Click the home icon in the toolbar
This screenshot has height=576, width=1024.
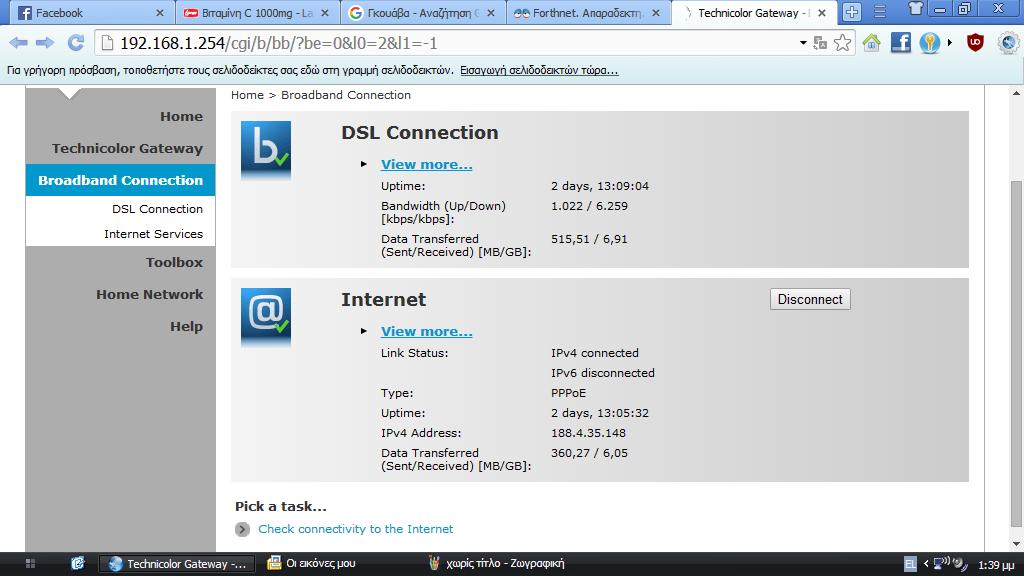[x=871, y=43]
